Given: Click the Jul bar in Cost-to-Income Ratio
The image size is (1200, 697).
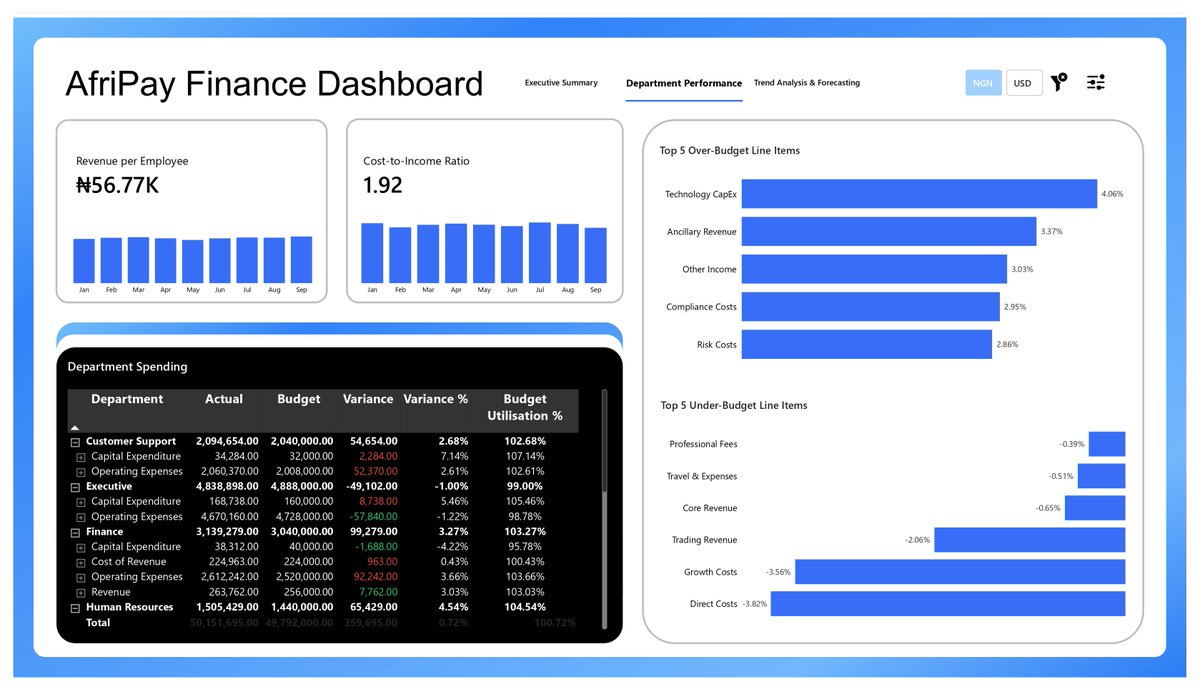Looking at the screenshot, I should 540,253.
